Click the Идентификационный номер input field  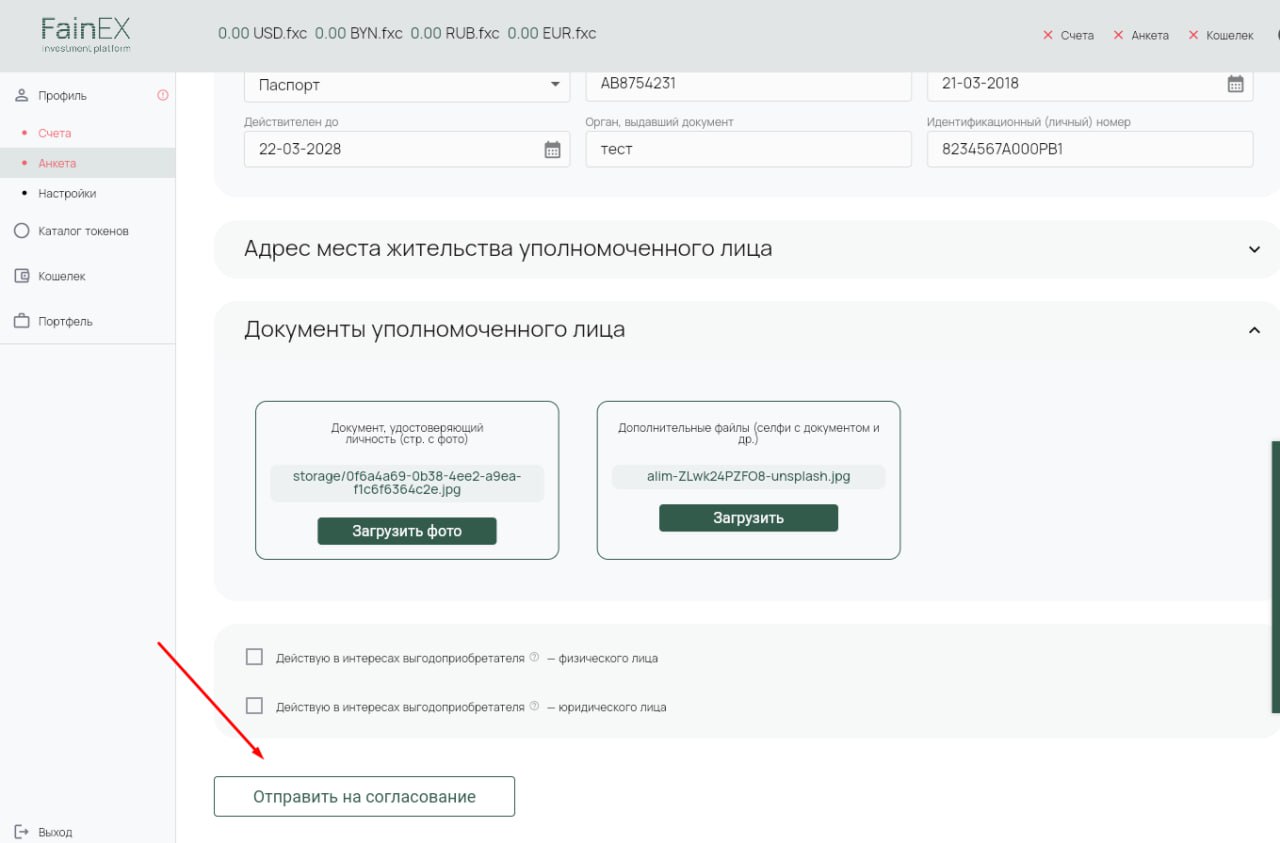(x=1090, y=150)
